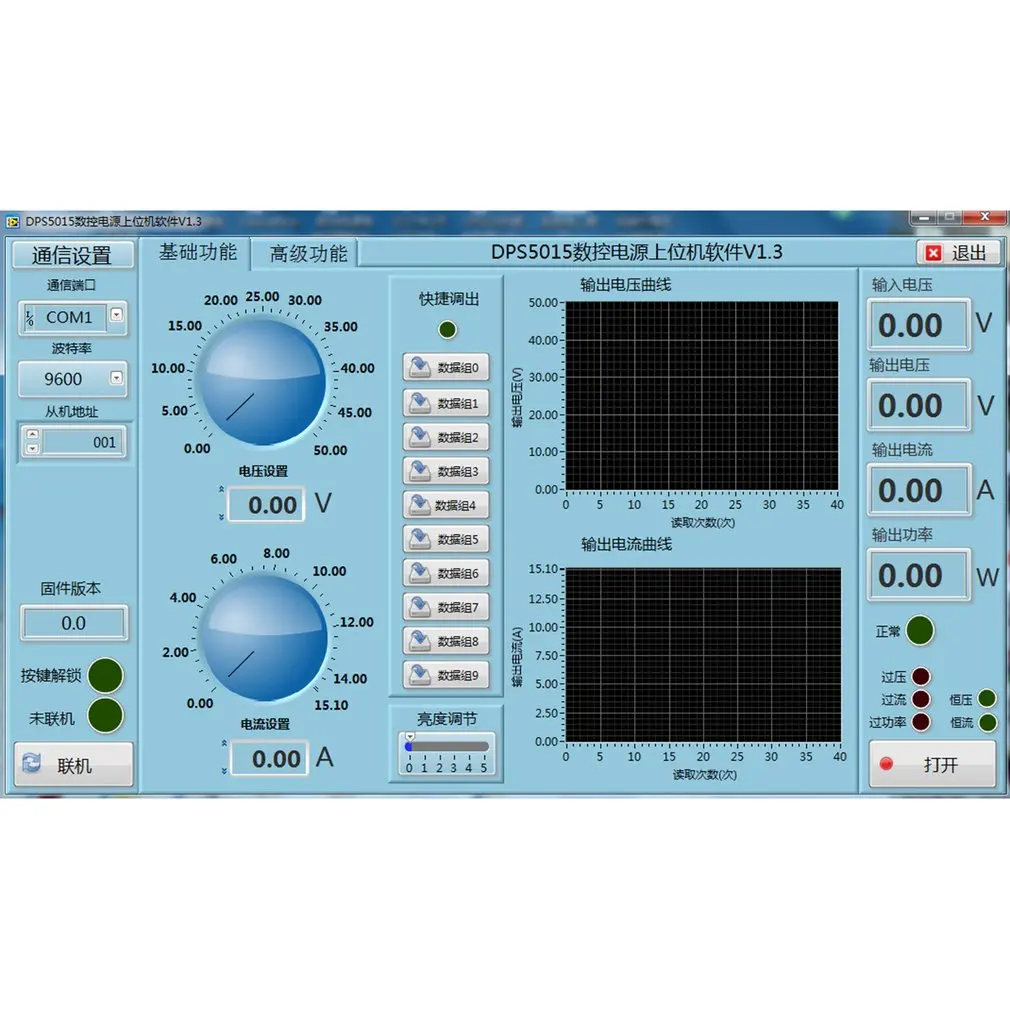Click the 数据组4 quick recall button

tap(446, 505)
